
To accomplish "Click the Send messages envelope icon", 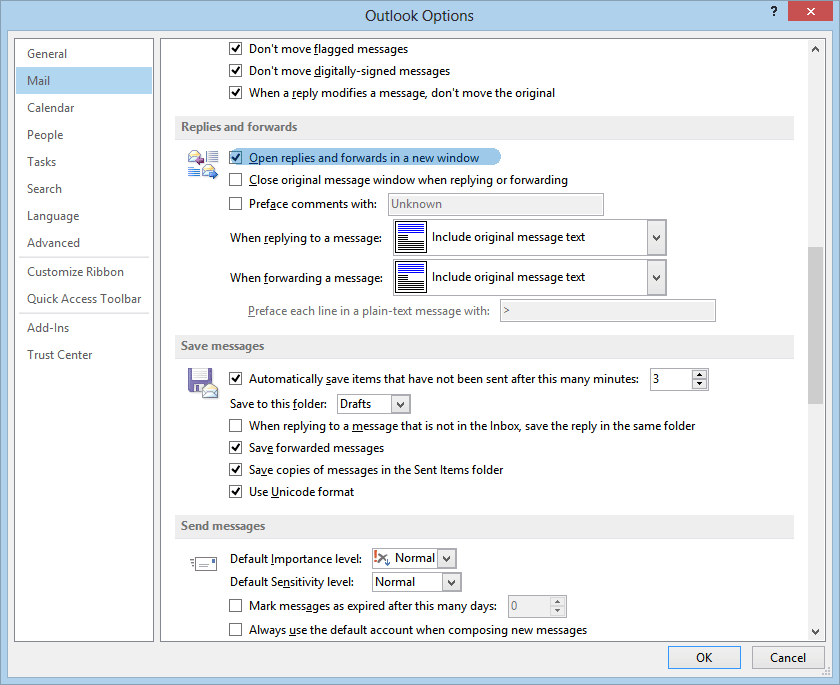I will [x=203, y=562].
